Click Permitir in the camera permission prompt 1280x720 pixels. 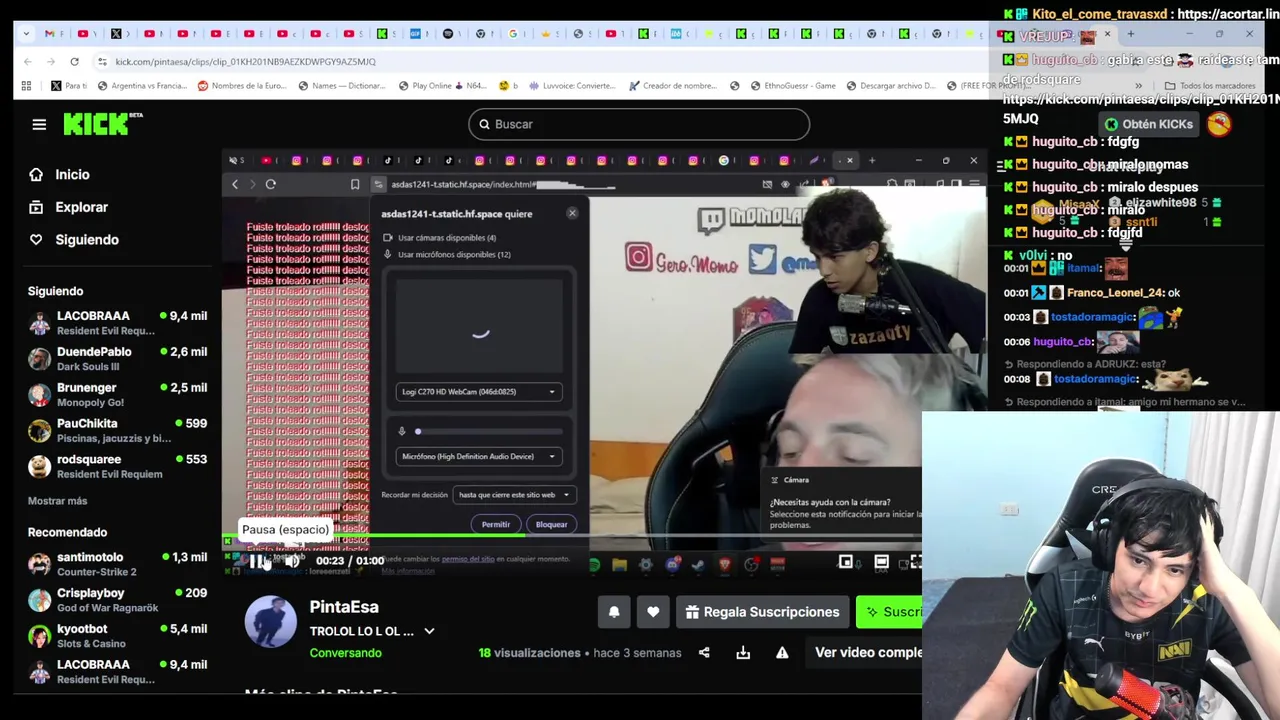coord(496,524)
